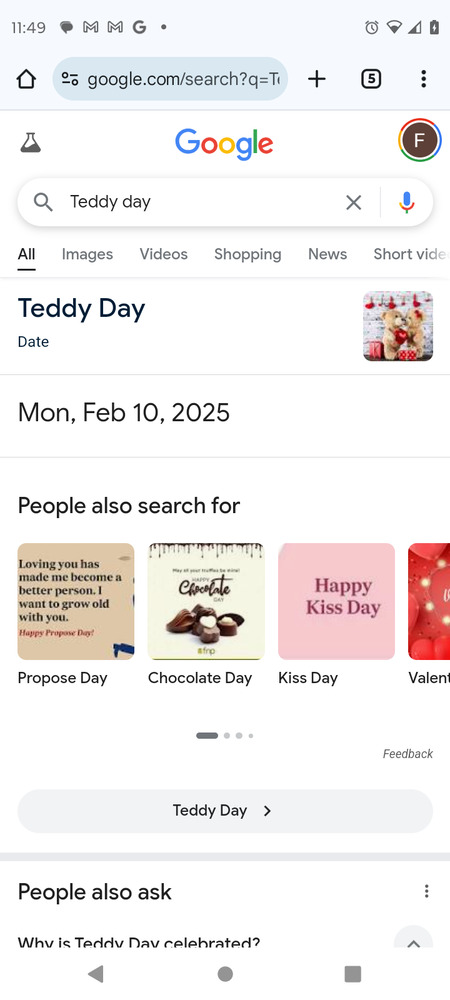Tap the Chrome home icon

[x=26, y=79]
